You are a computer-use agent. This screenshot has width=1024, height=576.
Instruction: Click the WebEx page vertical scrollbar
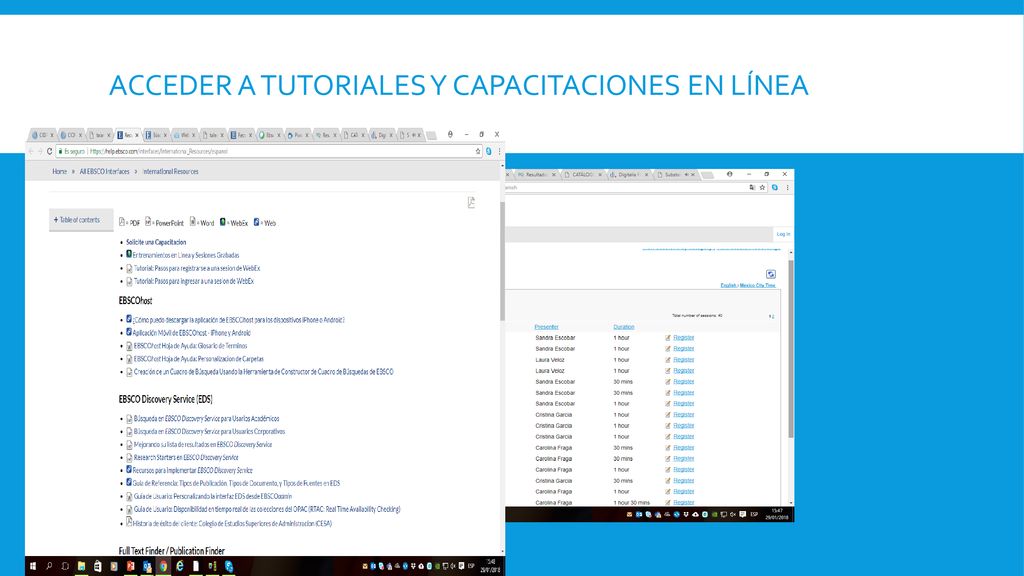[x=791, y=349]
